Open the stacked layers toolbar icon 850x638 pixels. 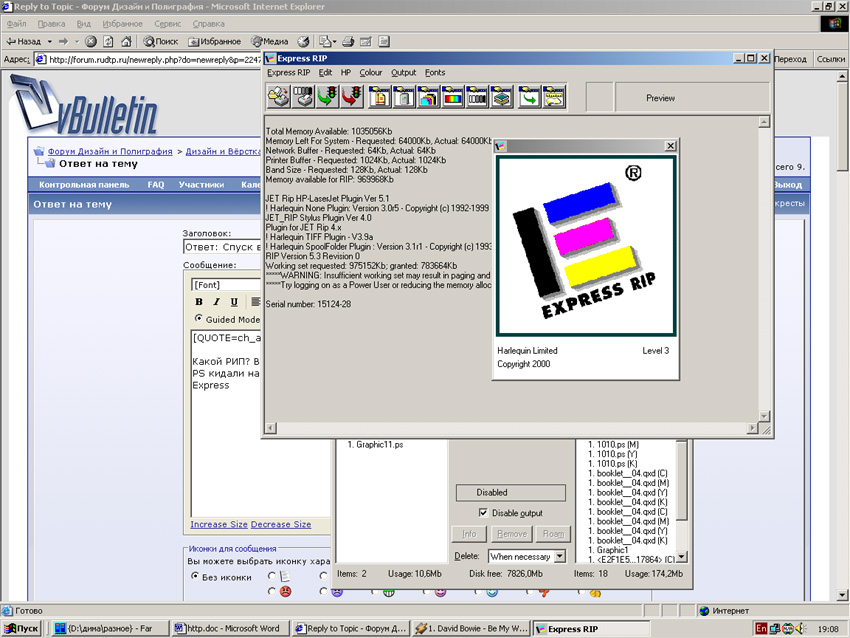(501, 96)
